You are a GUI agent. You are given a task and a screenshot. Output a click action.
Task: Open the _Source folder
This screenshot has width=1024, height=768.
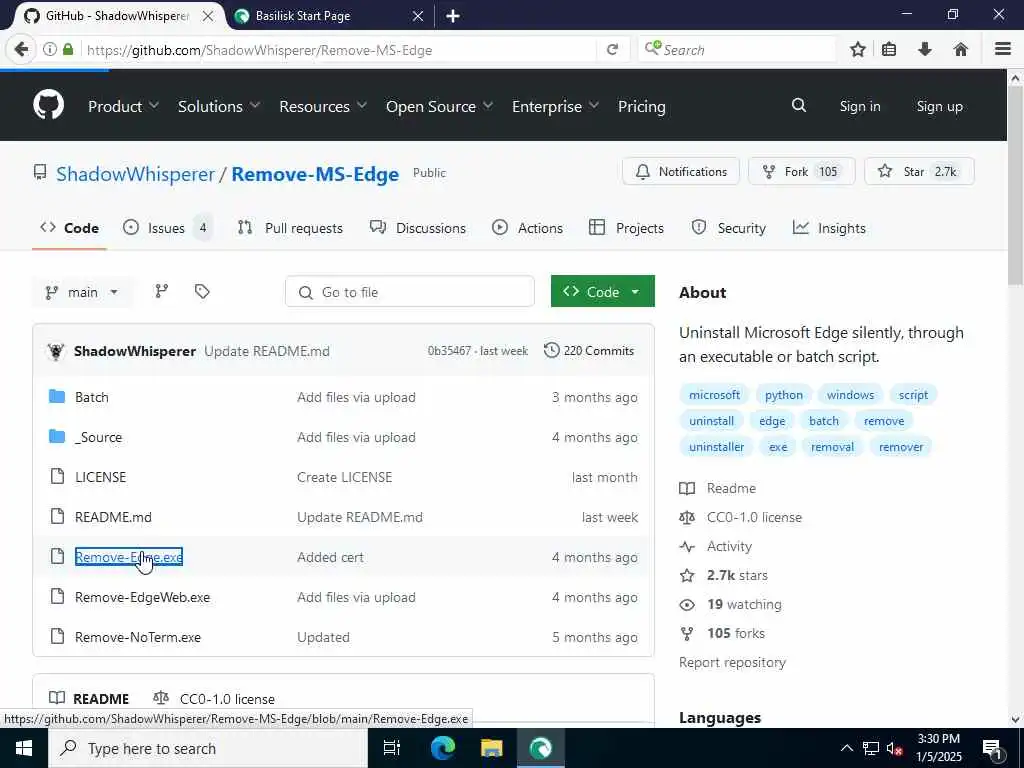click(x=98, y=437)
